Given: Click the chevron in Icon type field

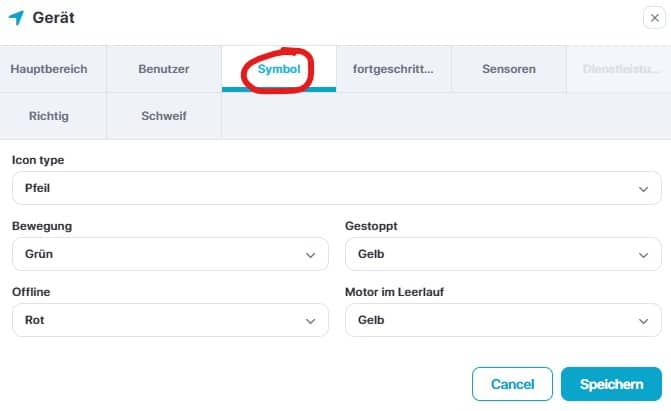Looking at the screenshot, I should (643, 188).
